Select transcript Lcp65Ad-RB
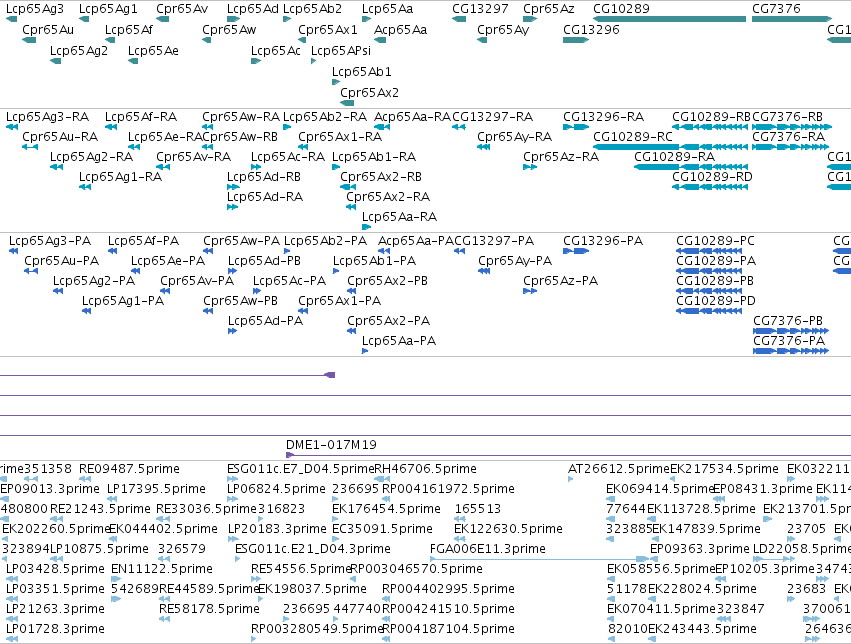 coord(264,177)
